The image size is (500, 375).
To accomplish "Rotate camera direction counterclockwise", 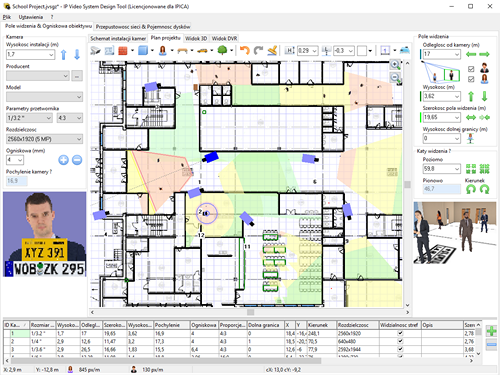I will tap(471, 189).
